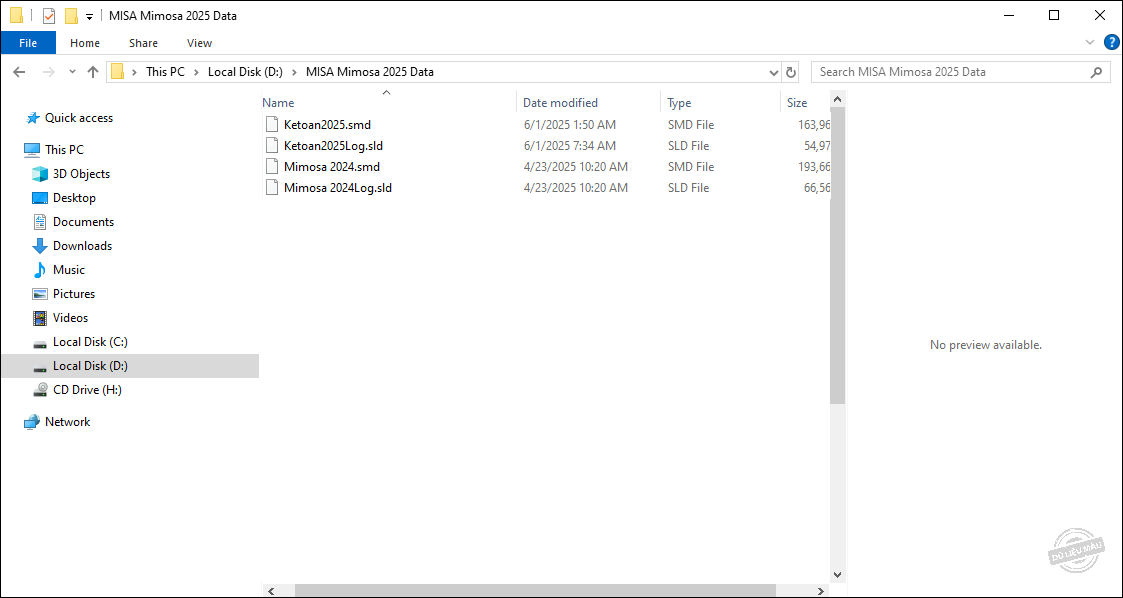Expand the chevron after Local Disk (D:) breadcrumb

(x=295, y=72)
